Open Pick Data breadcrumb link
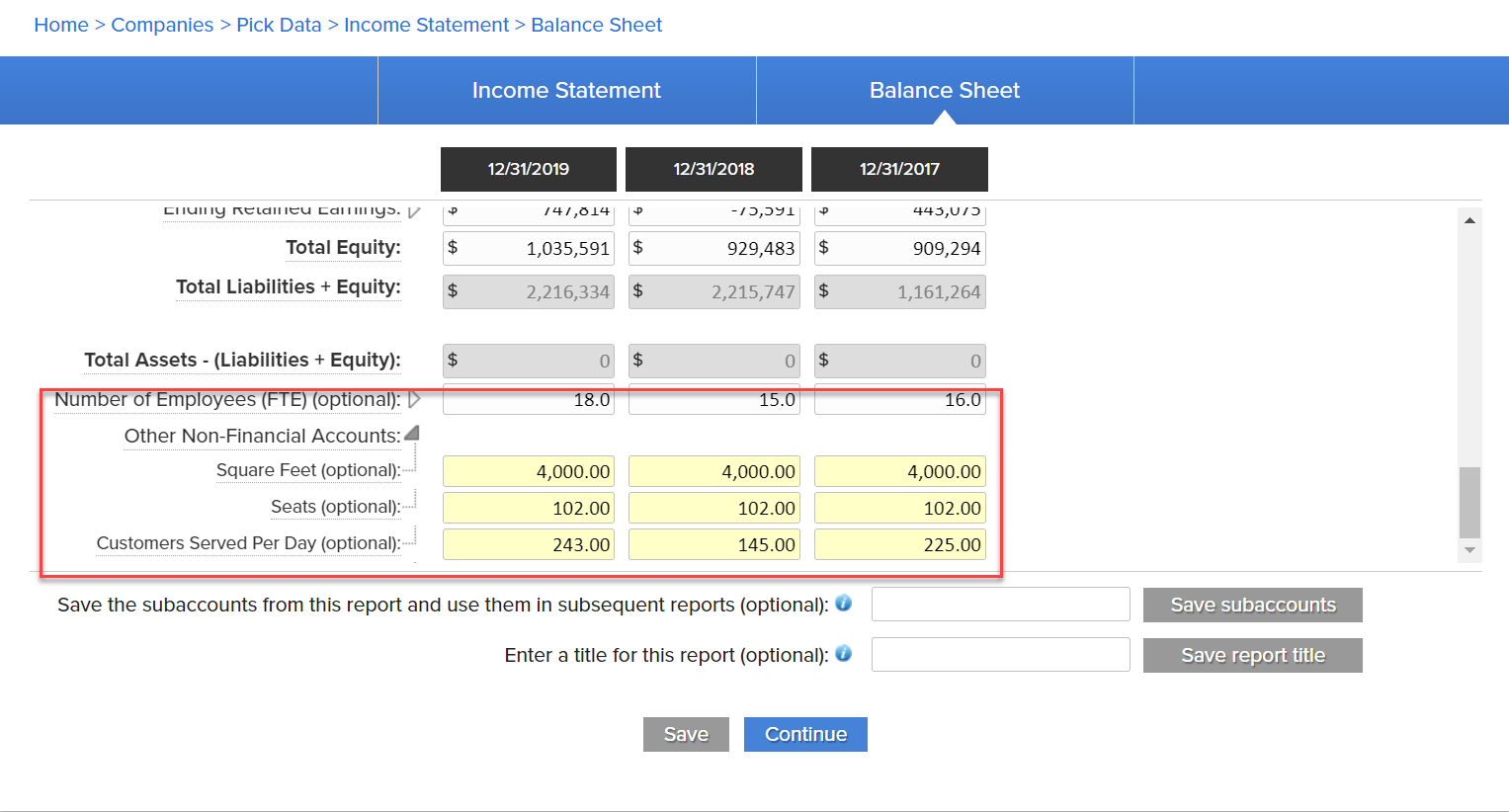The height and width of the screenshot is (812, 1509). [279, 25]
